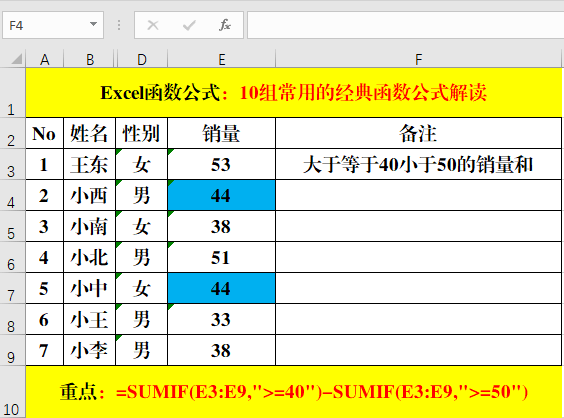Click the gender cell for 小李

coord(141,350)
